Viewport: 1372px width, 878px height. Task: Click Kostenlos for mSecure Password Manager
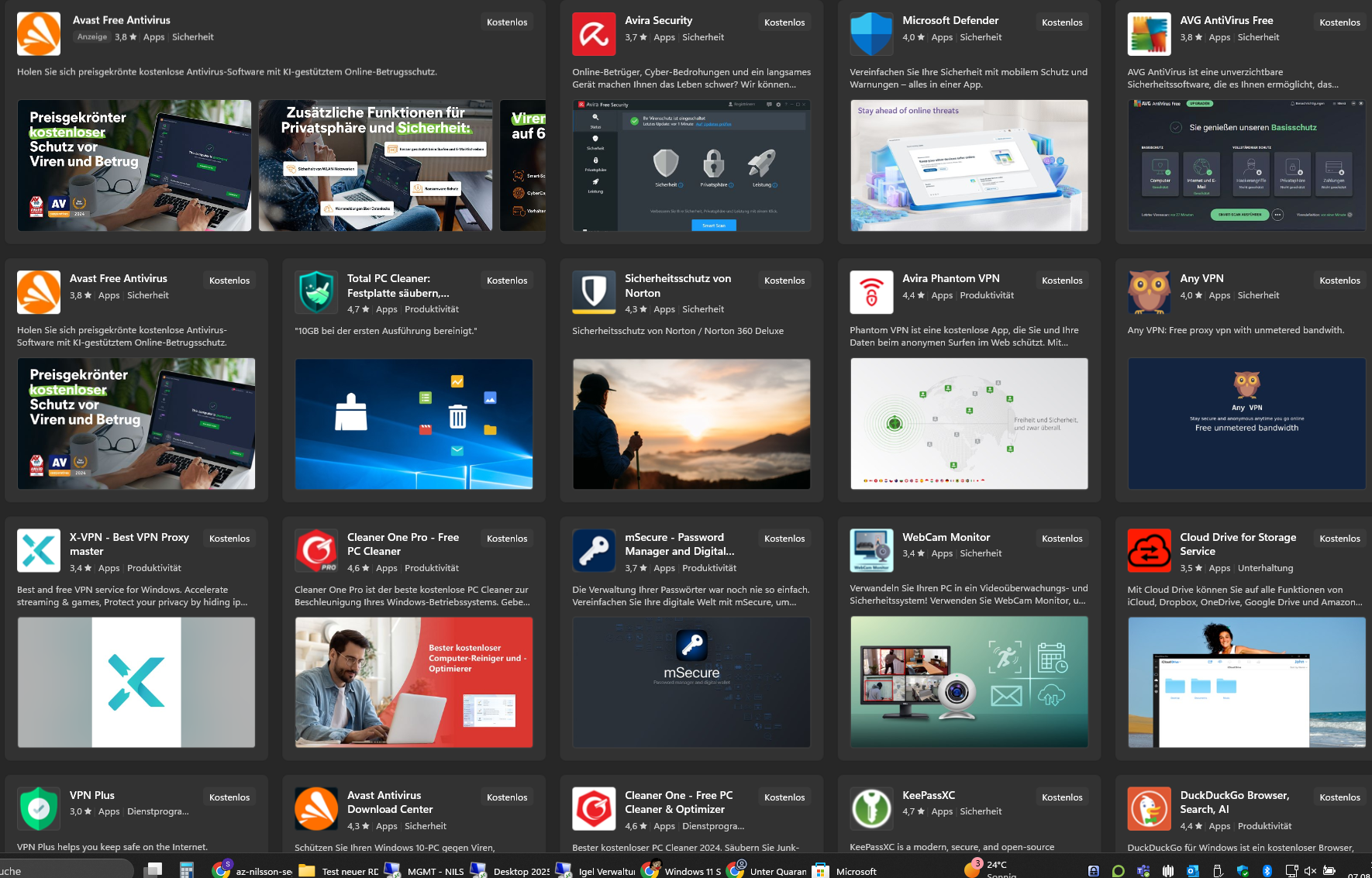point(784,539)
